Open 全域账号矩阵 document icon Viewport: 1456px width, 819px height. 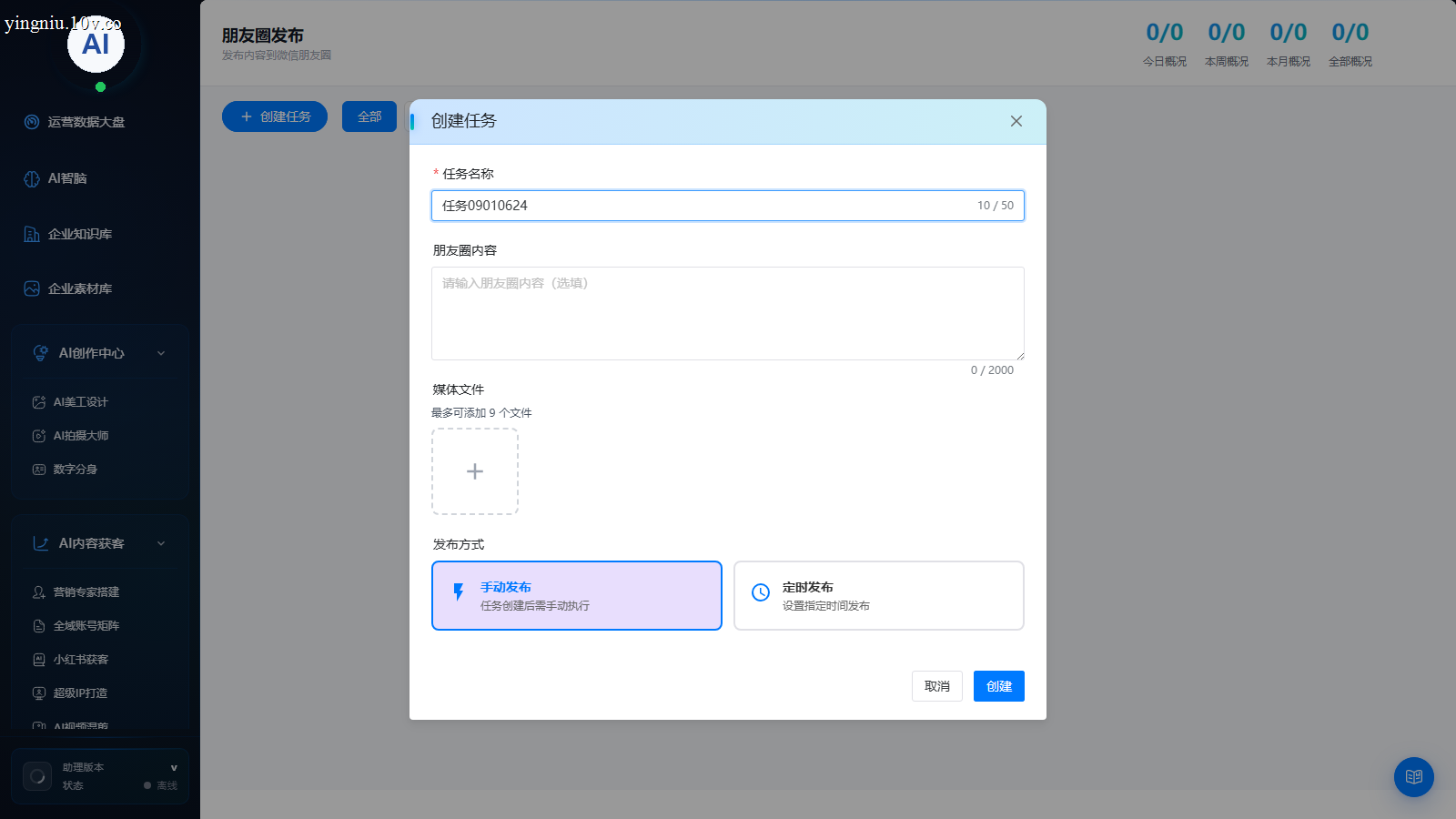coord(39,626)
